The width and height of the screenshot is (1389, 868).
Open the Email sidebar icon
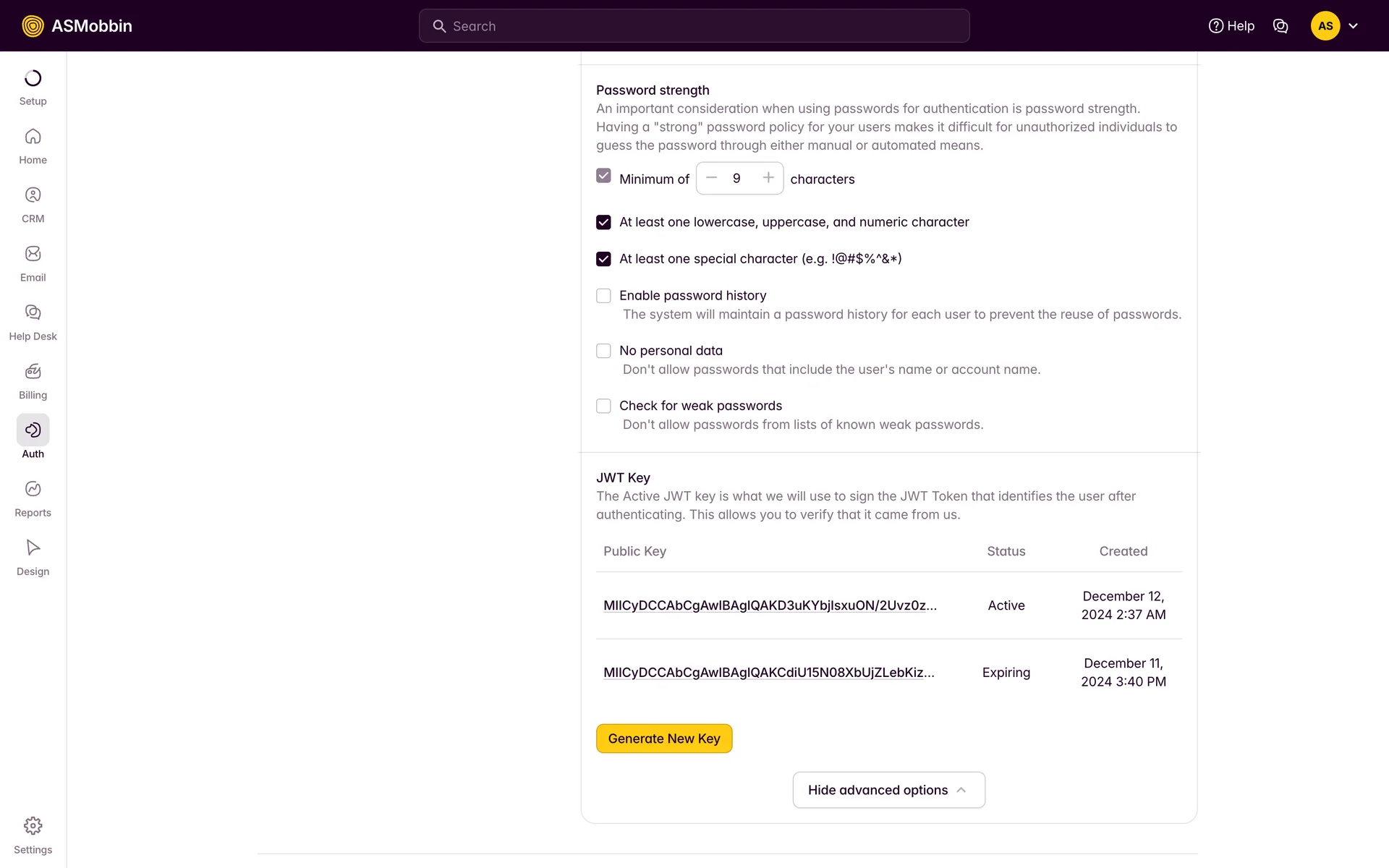pos(33,254)
